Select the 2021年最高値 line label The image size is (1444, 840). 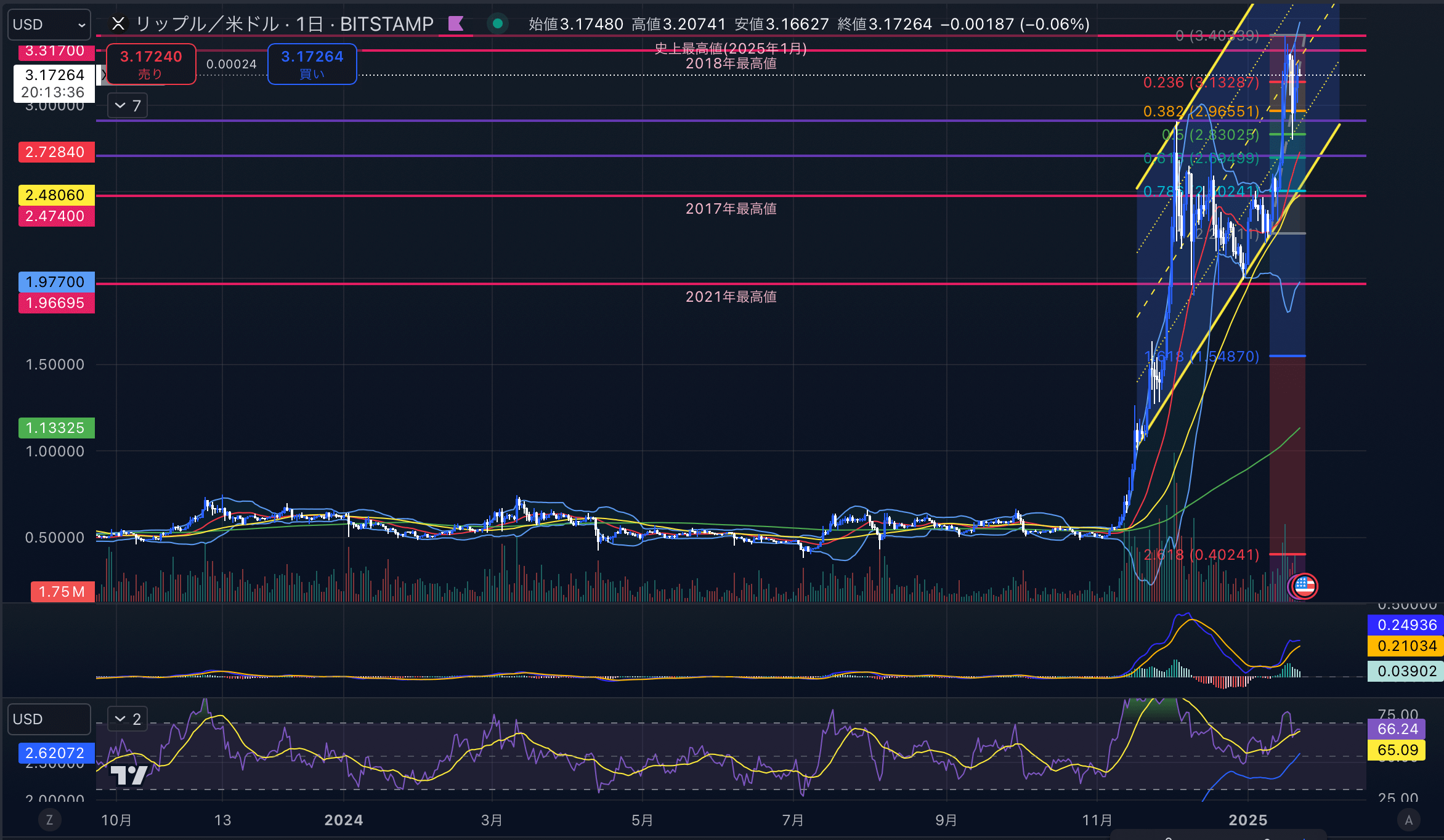731,297
